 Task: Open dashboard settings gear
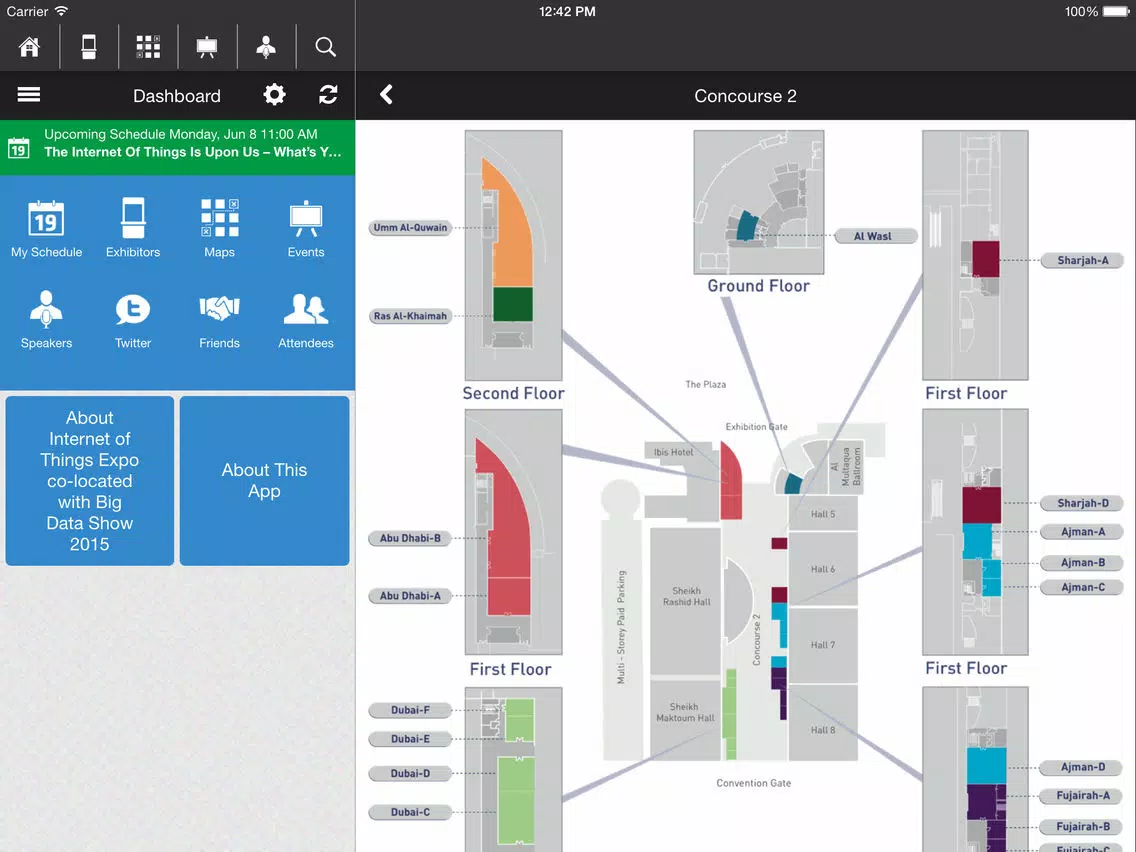(x=275, y=95)
